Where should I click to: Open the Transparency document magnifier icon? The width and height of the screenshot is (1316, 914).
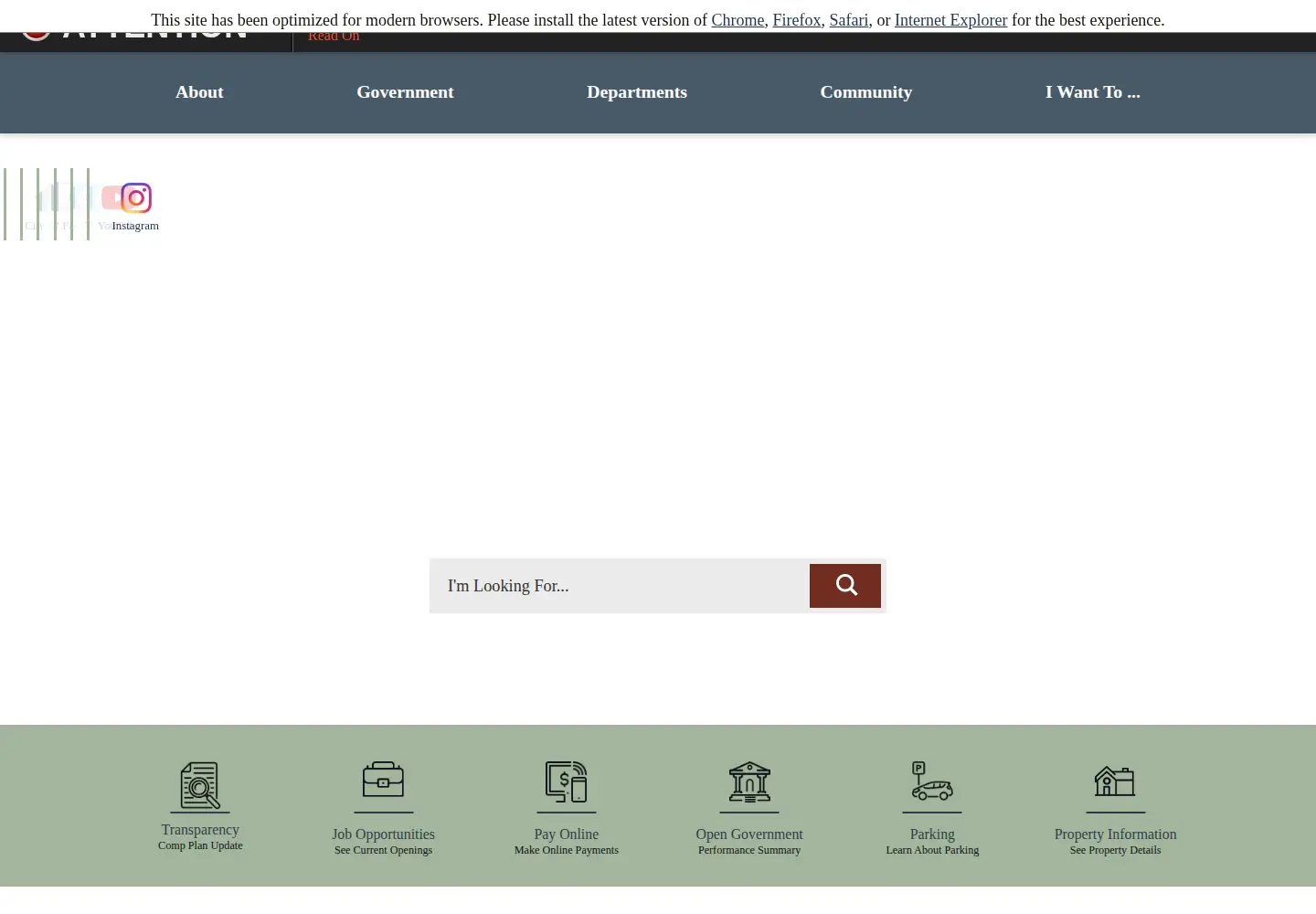(x=200, y=785)
